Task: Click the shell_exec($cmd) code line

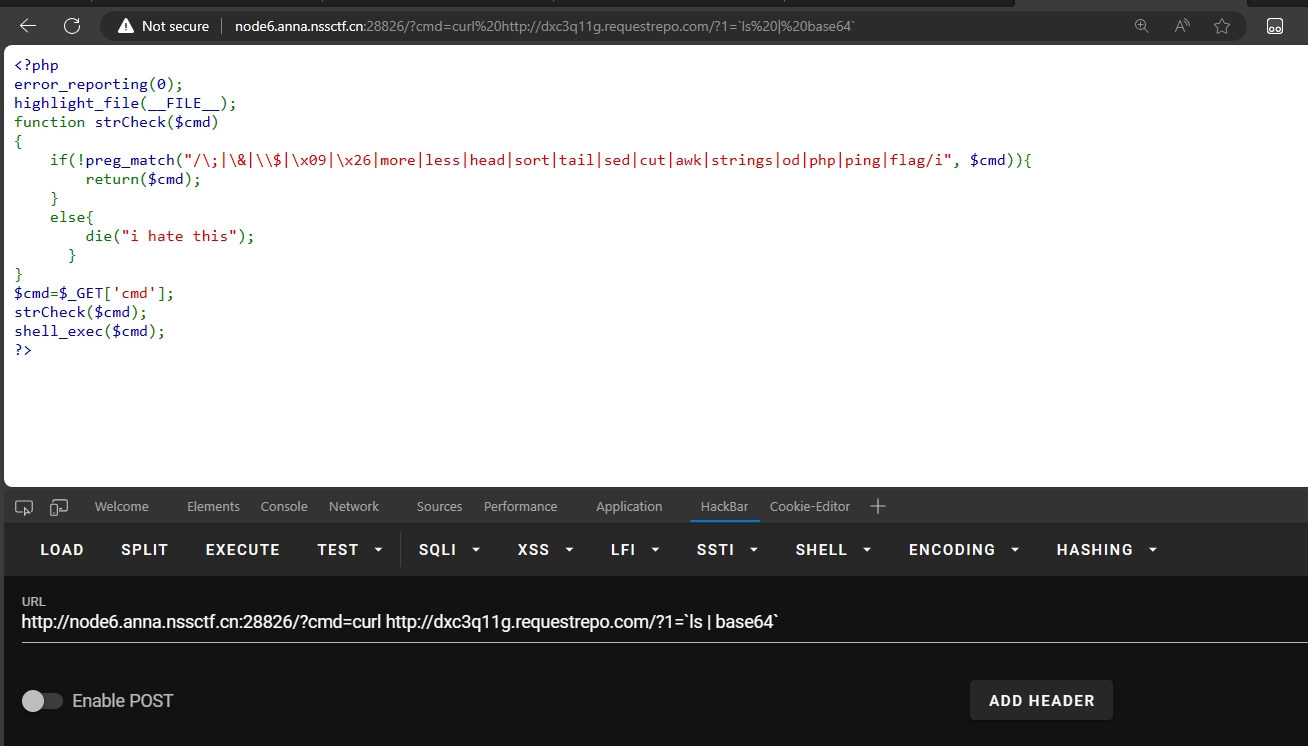Action: pyautogui.click(x=89, y=331)
